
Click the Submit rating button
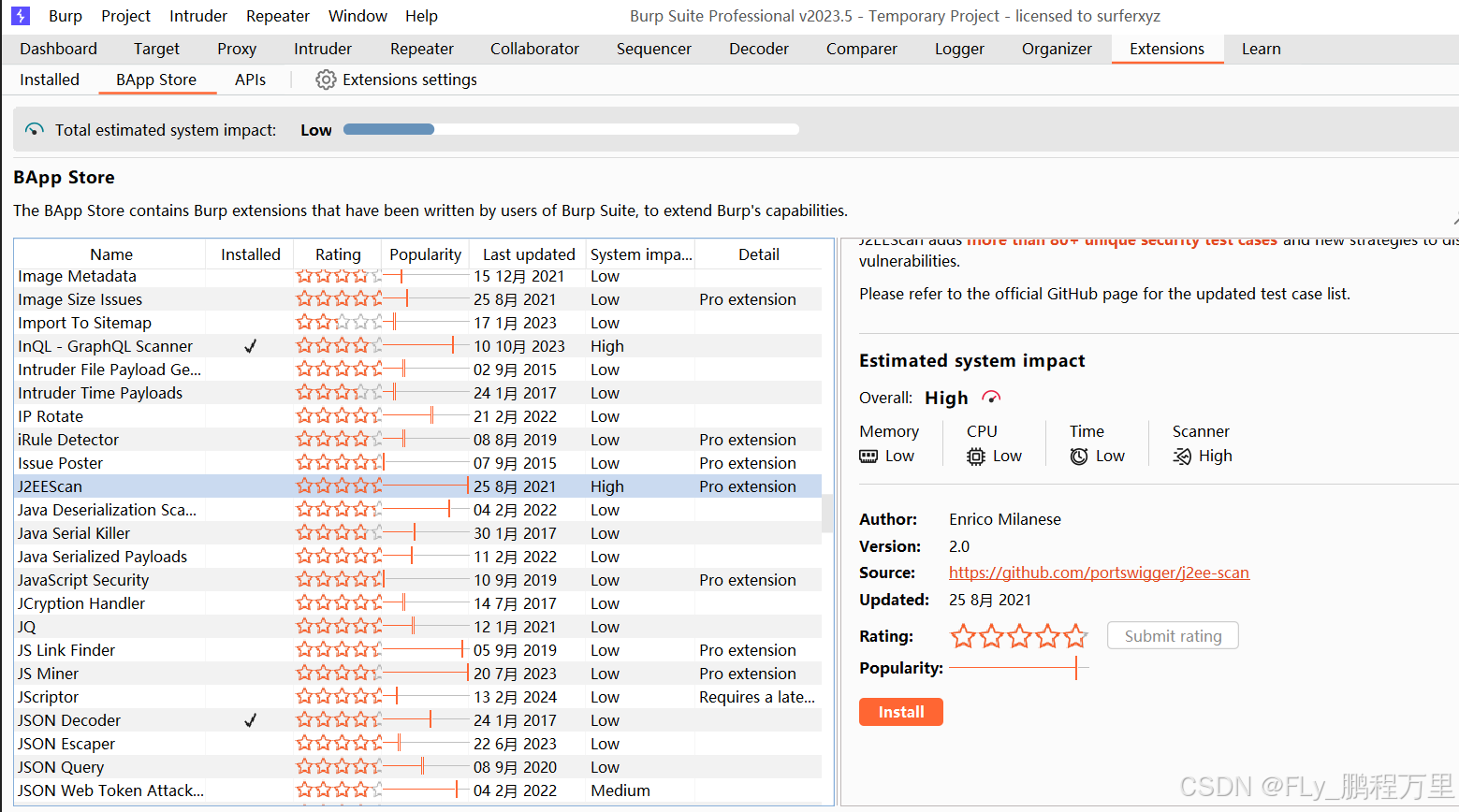click(1173, 636)
